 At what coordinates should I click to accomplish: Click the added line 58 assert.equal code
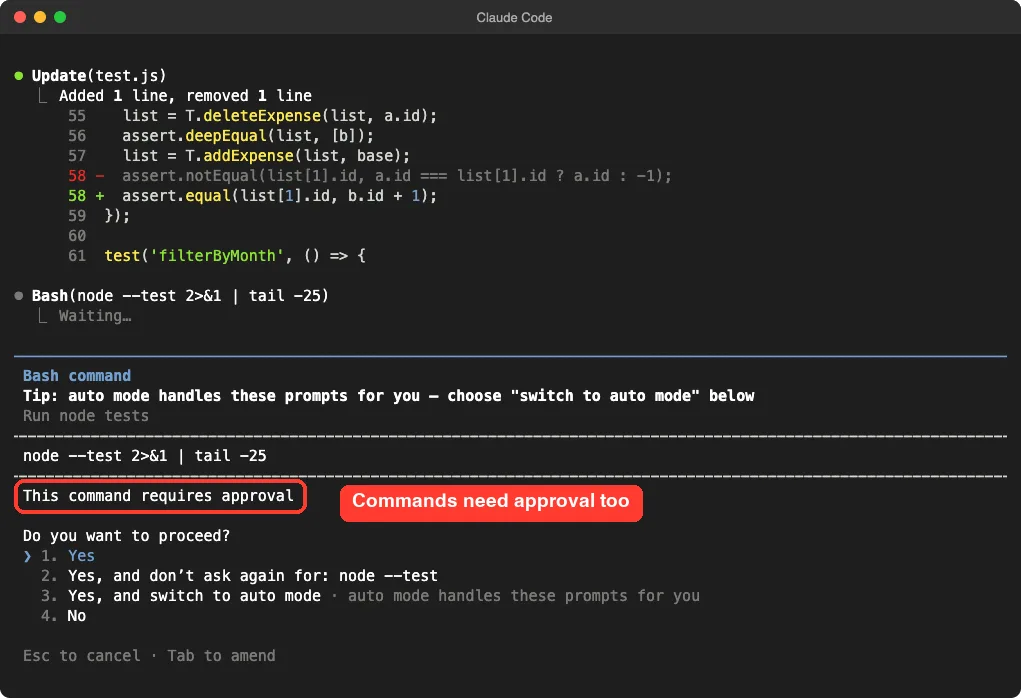pyautogui.click(x=279, y=195)
